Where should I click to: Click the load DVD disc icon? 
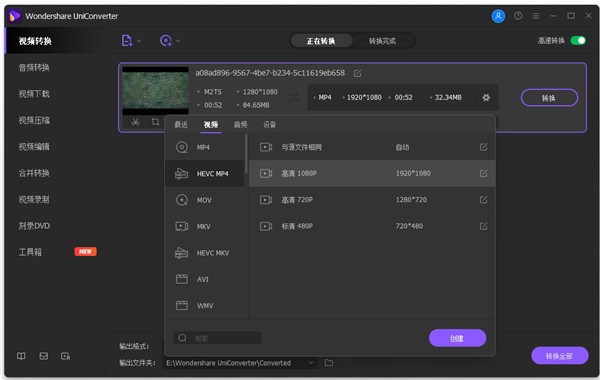[166, 41]
